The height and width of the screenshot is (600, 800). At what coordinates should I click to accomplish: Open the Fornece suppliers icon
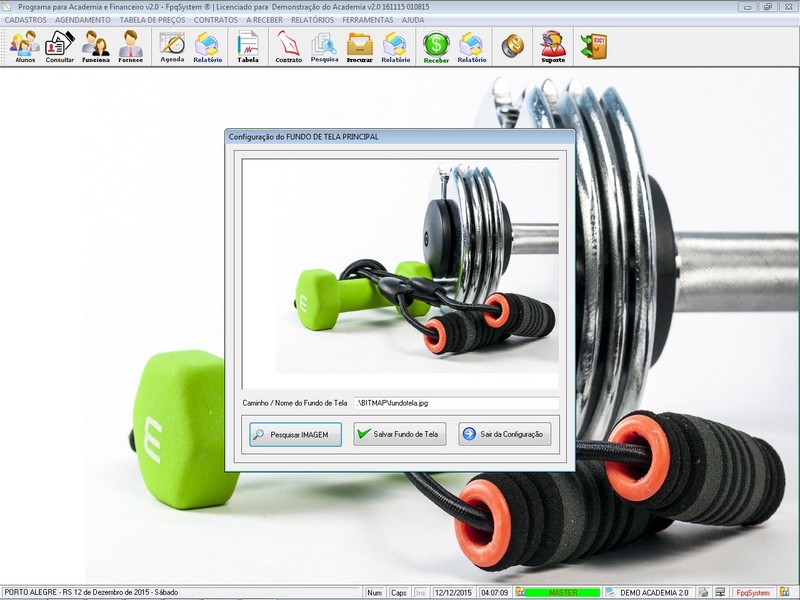131,47
